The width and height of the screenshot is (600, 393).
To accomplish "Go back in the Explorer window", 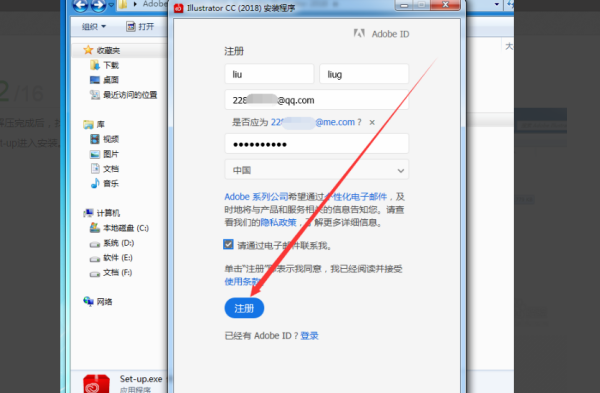I will click(x=80, y=5).
